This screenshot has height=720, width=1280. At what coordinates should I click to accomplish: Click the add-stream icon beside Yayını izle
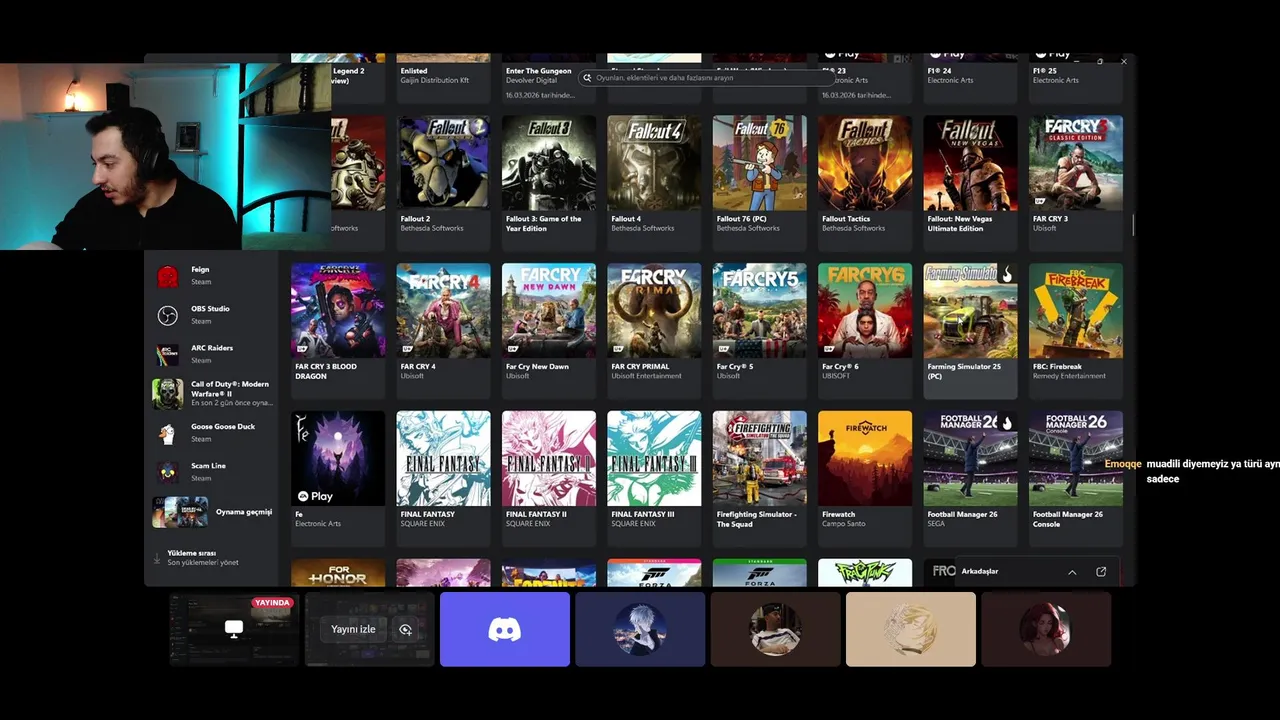click(405, 629)
